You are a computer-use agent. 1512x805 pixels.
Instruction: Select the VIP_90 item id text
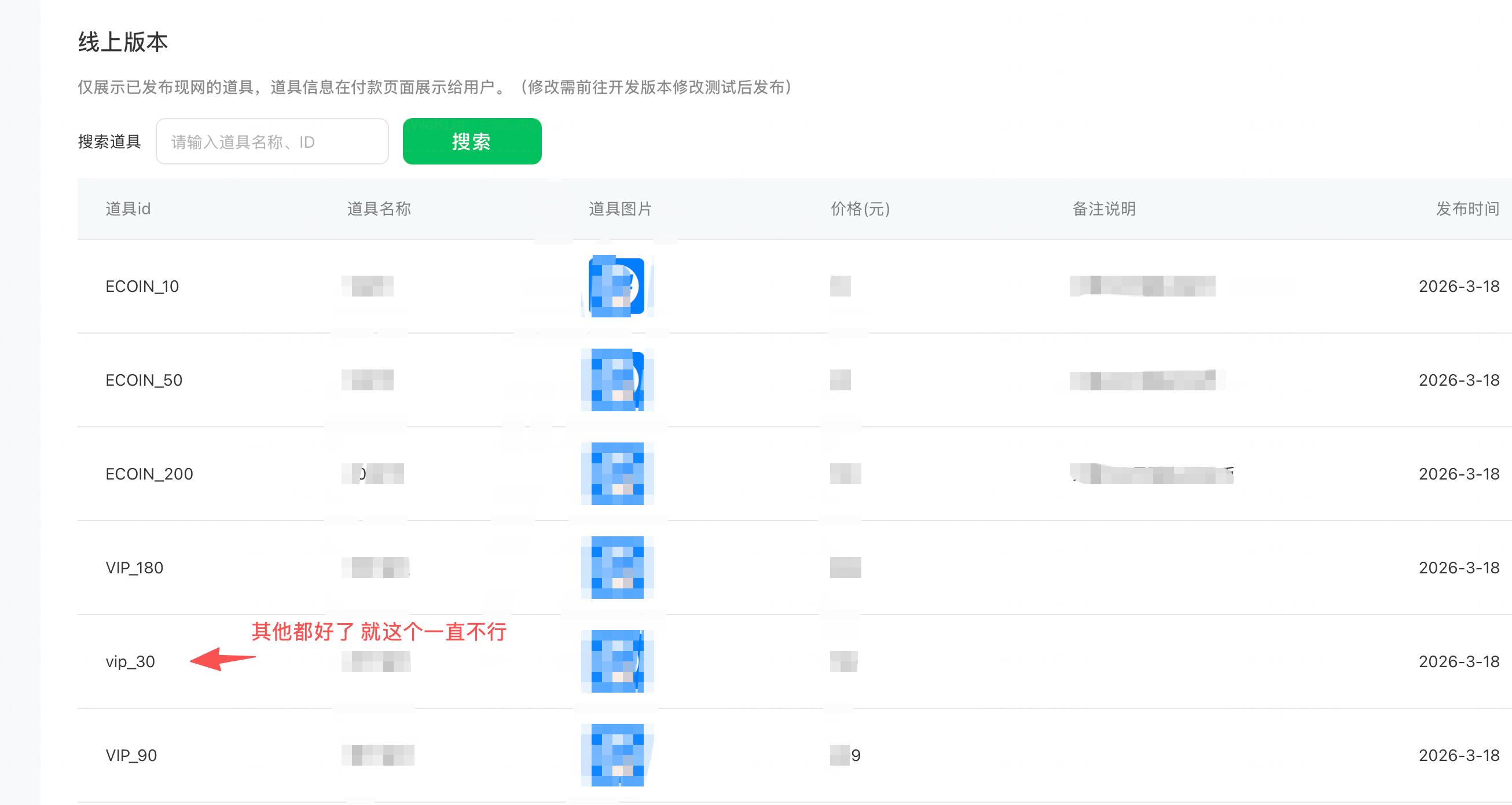click(131, 756)
